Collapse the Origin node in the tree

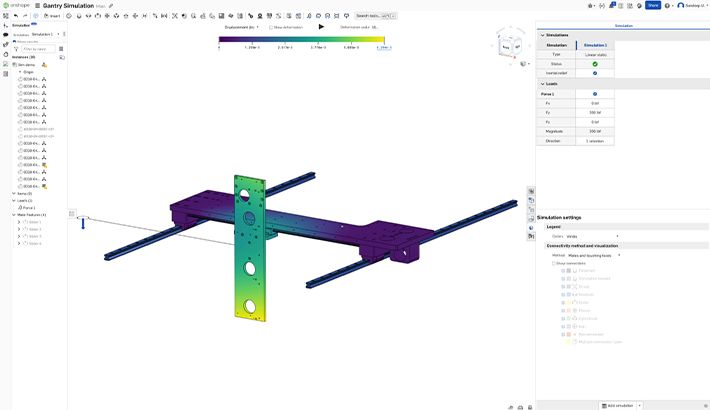pyautogui.click(x=20, y=72)
